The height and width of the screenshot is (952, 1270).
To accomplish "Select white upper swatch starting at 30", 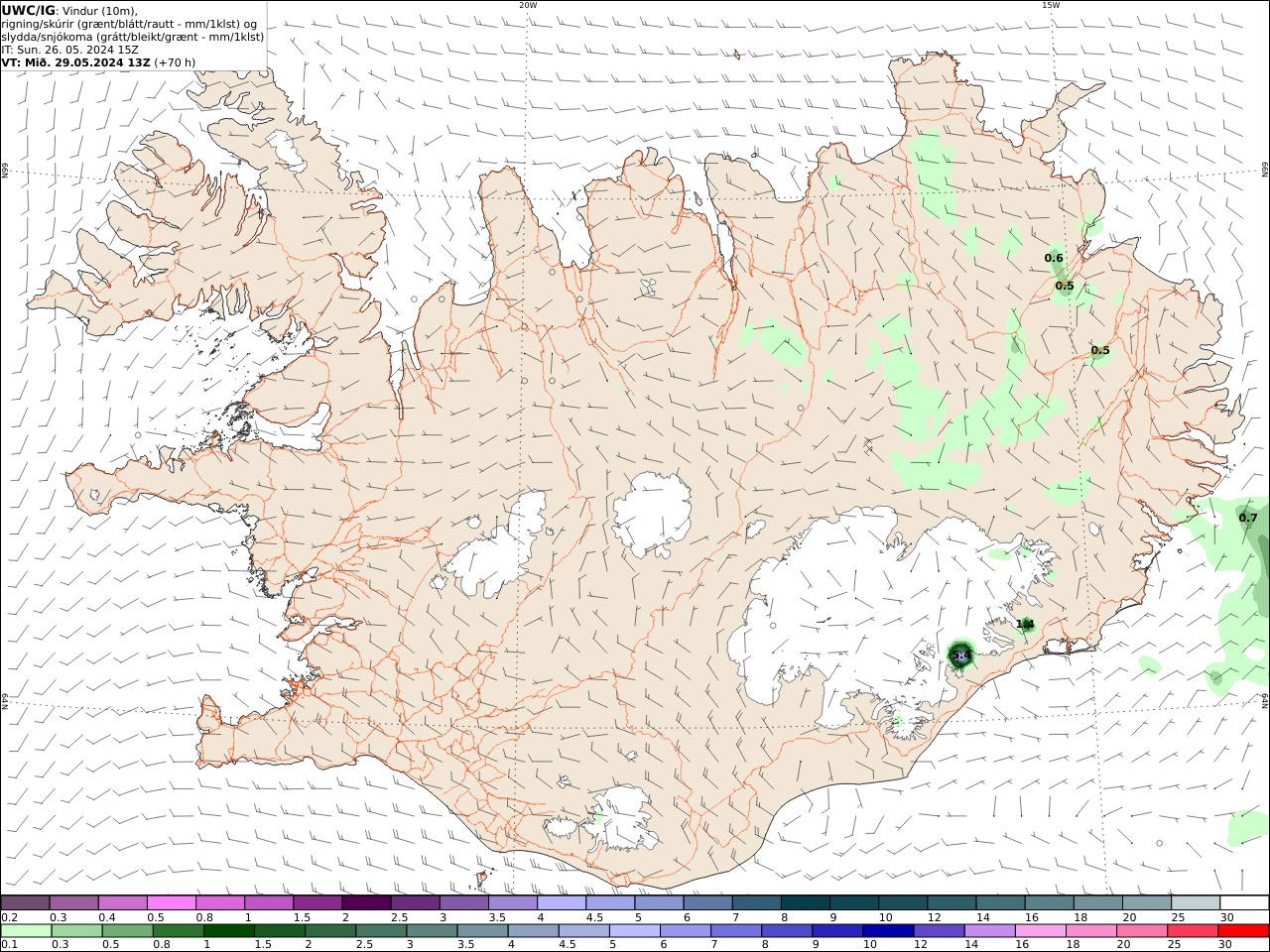I will coord(1243,903).
